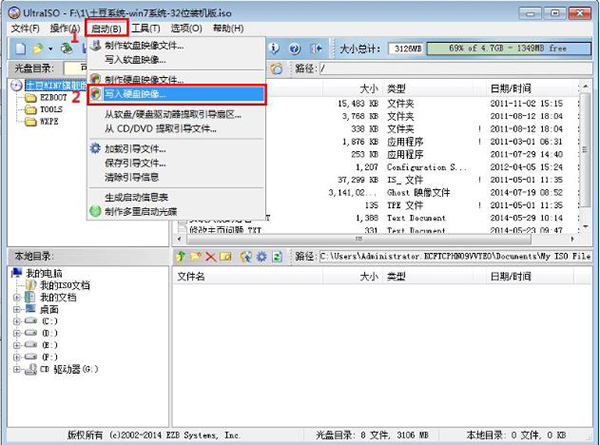Choose 清除引导信息 menu entry
The width and height of the screenshot is (600, 445).
click(x=176, y=178)
